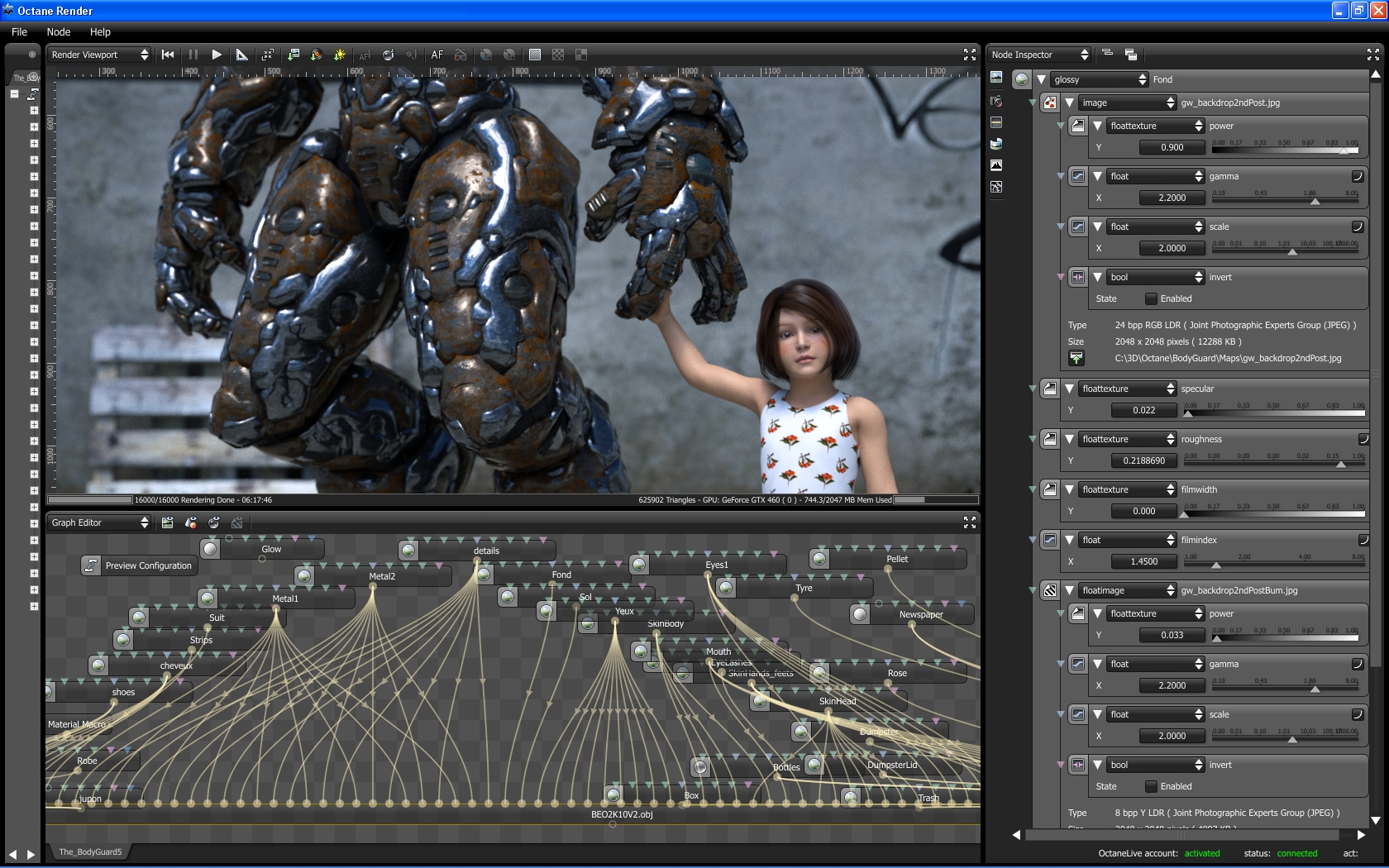This screenshot has height=868, width=1389.
Task: Enable the first invert State checkbox
Action: (1151, 298)
